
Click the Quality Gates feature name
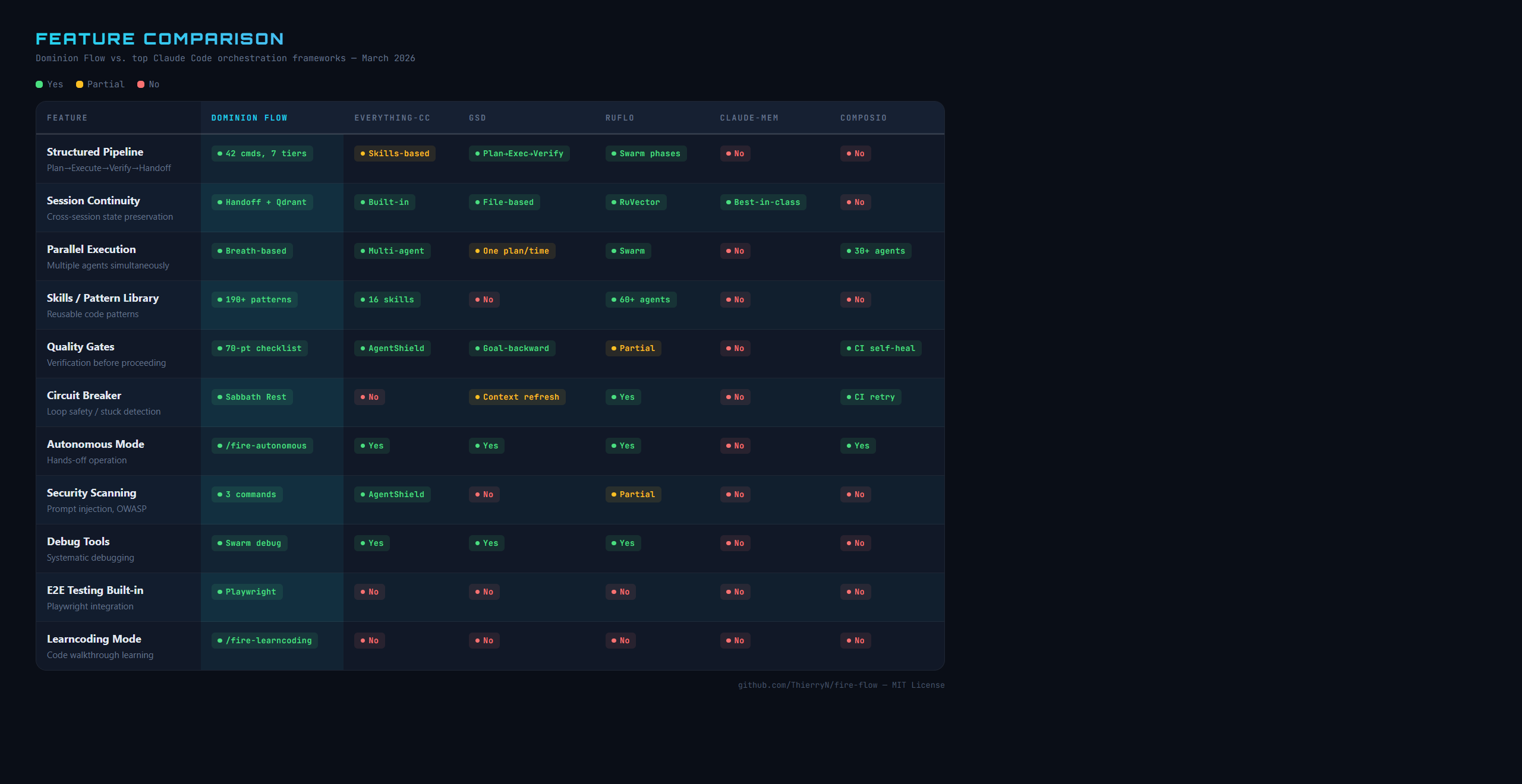81,347
